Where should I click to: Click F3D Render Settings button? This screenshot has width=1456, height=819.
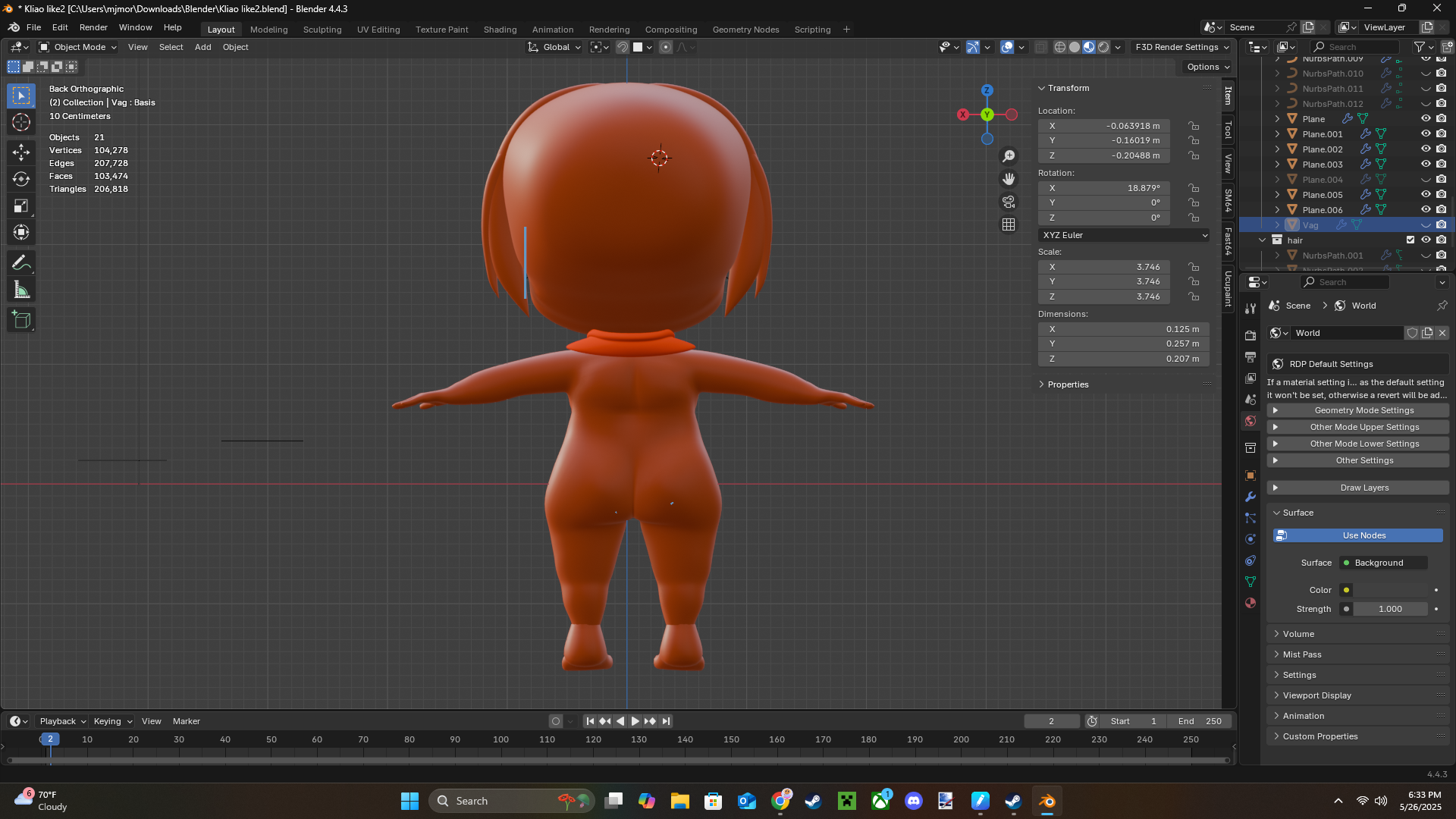coord(1181,47)
